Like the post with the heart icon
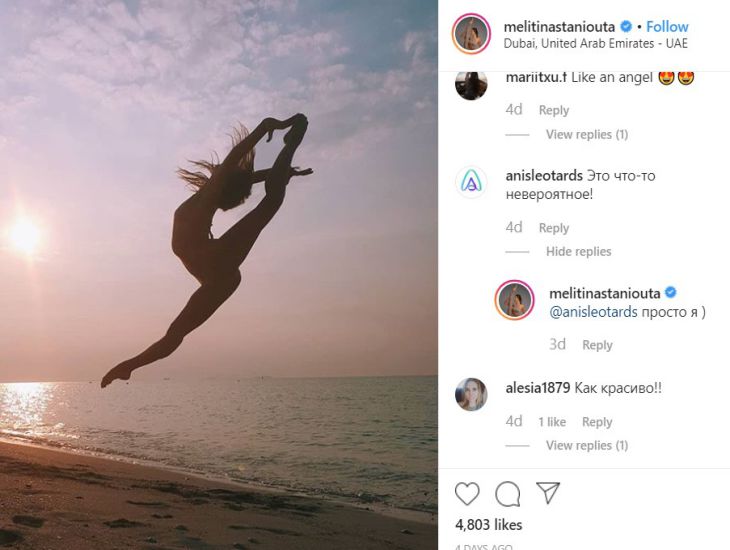 pyautogui.click(x=467, y=493)
